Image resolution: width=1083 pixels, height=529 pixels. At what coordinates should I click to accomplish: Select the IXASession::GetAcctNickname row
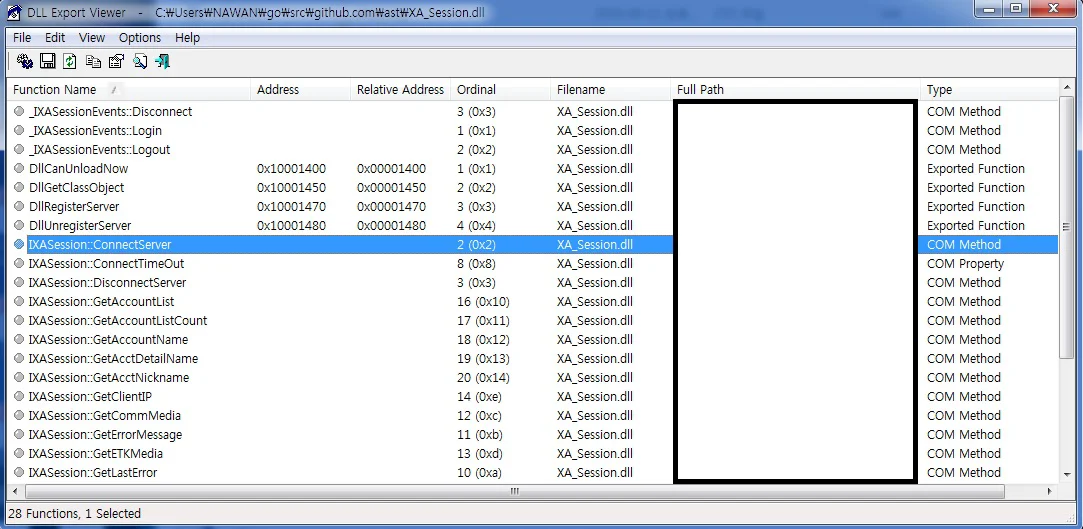click(x=533, y=378)
